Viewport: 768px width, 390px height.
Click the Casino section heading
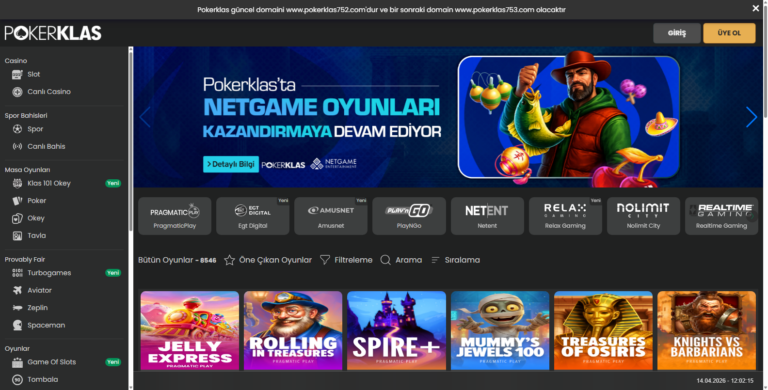click(x=16, y=61)
